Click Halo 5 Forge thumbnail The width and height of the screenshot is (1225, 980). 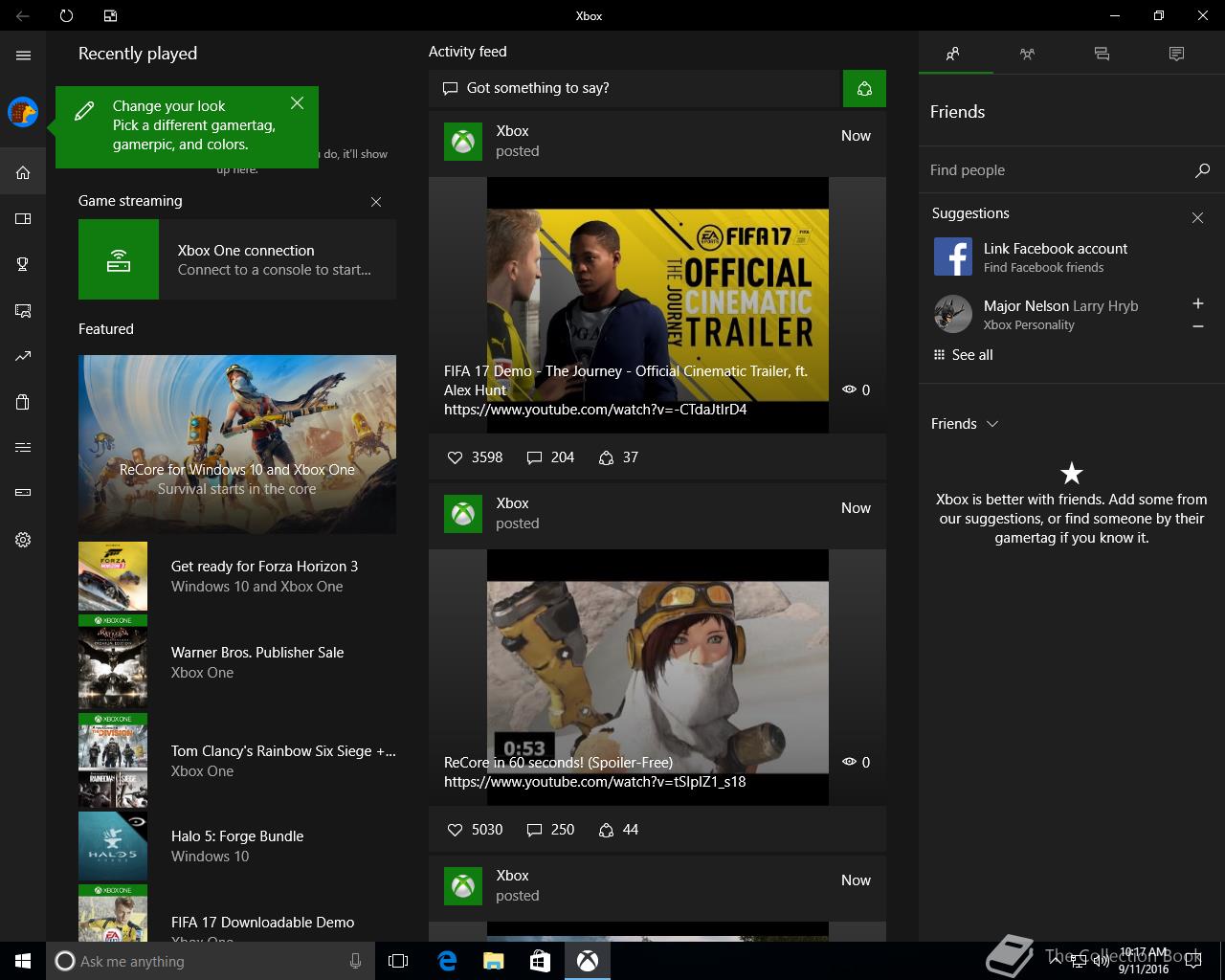(113, 846)
